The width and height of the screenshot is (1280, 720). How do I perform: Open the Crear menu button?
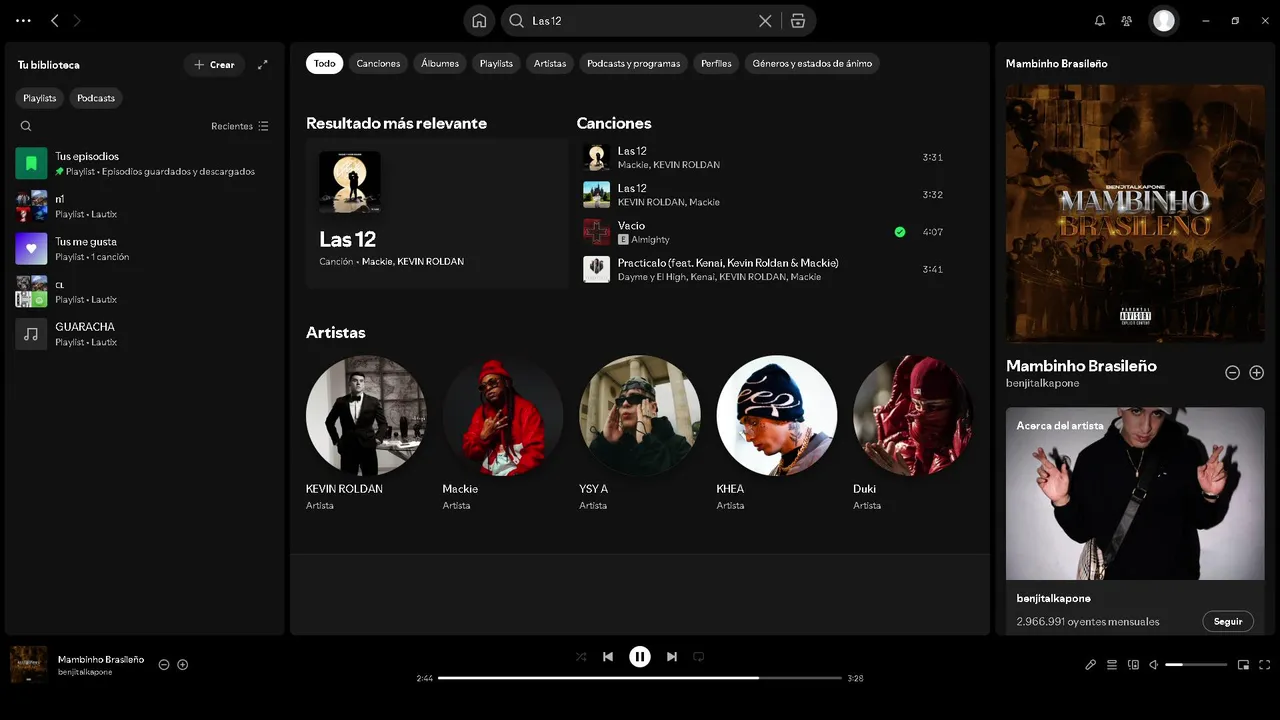214,64
